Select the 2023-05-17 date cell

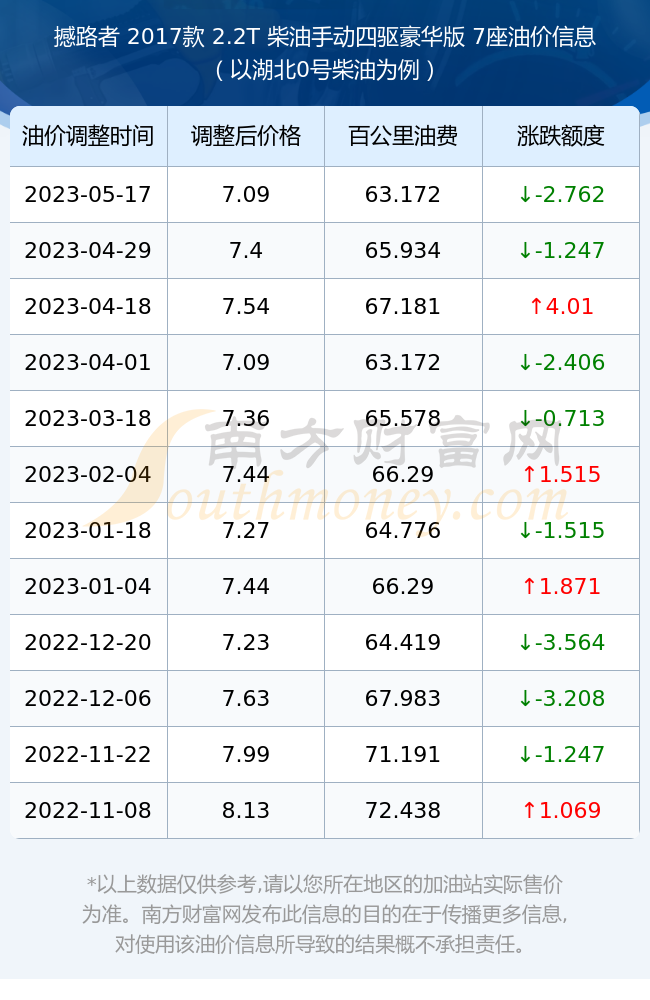88,195
